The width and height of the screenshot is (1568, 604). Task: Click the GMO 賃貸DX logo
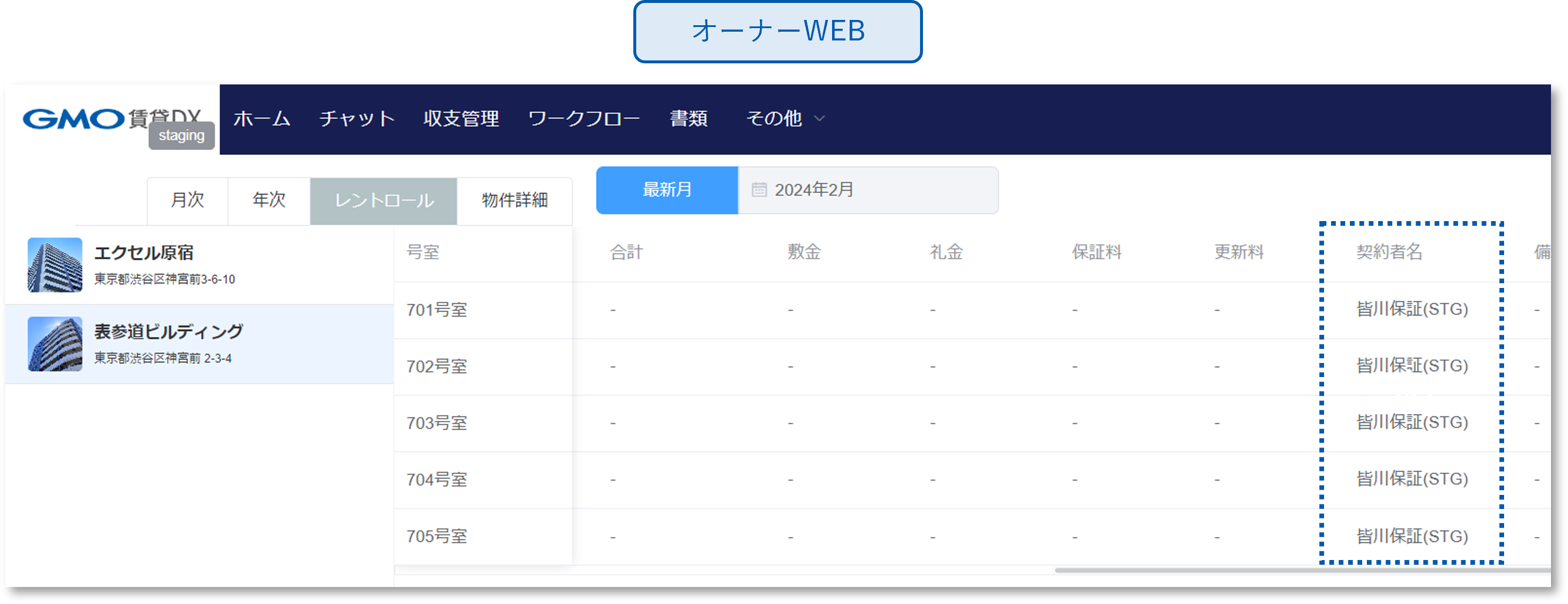pyautogui.click(x=111, y=118)
